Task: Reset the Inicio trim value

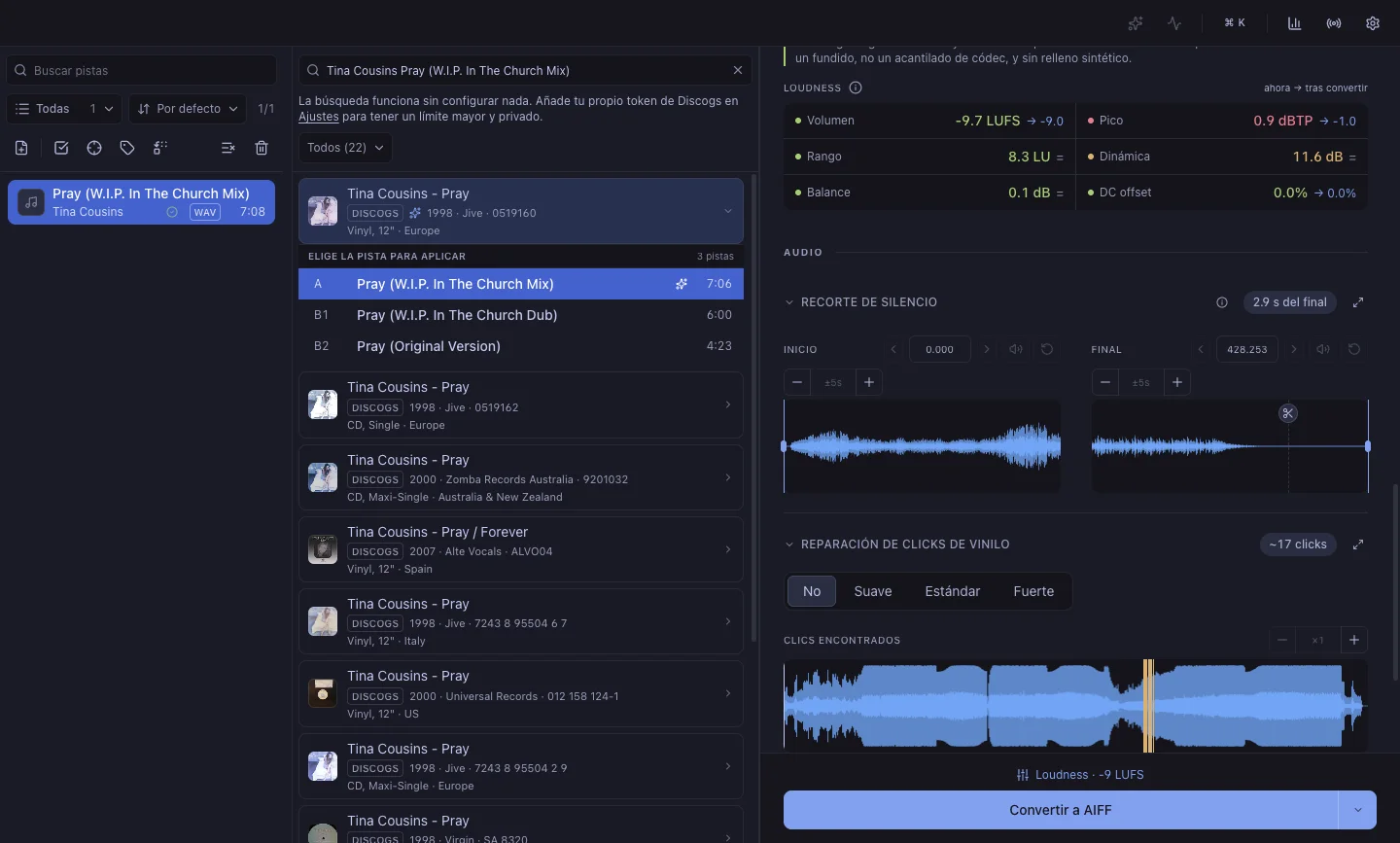Action: click(1047, 349)
